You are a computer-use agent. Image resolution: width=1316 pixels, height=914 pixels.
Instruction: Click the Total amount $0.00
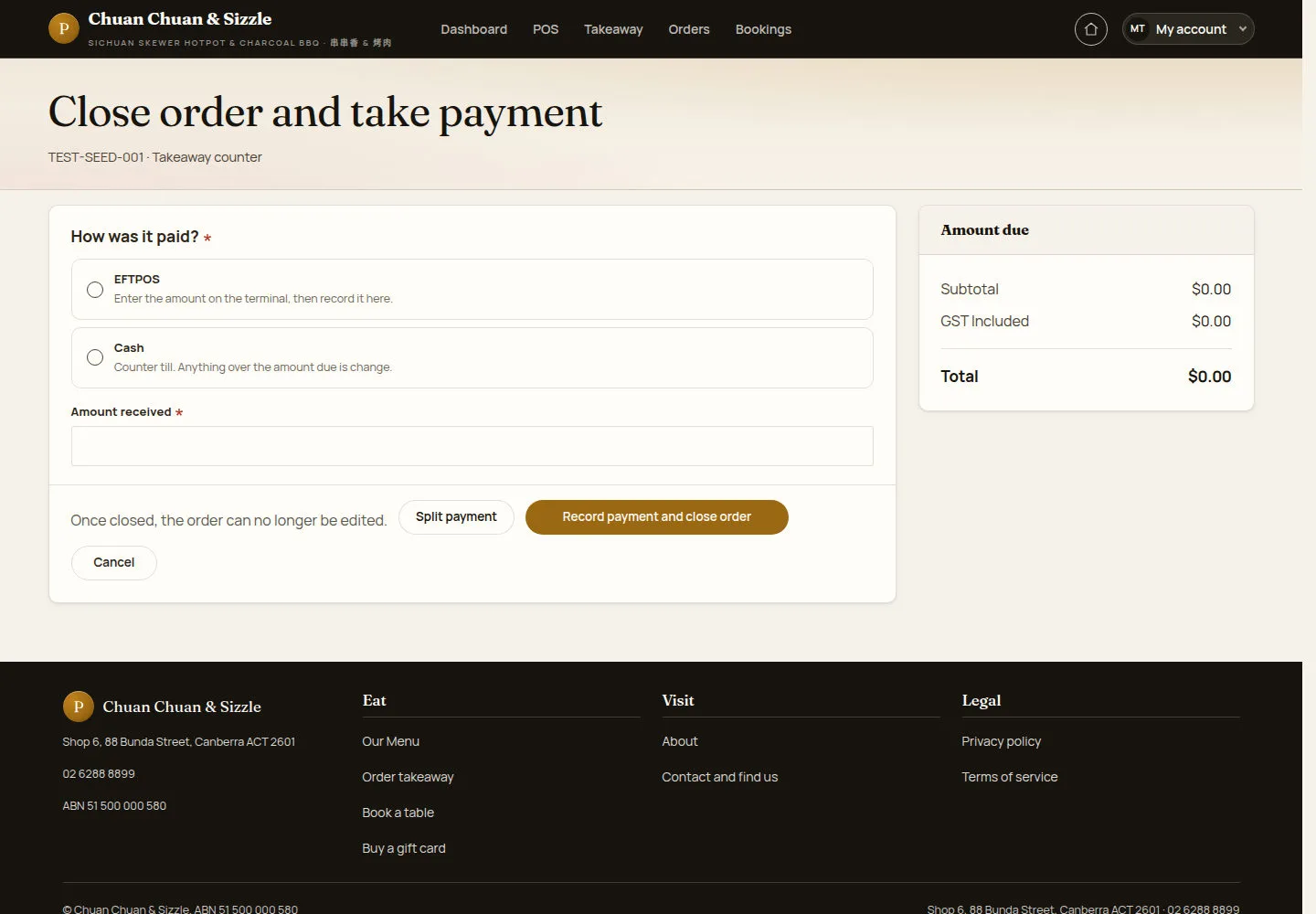pos(1209,377)
